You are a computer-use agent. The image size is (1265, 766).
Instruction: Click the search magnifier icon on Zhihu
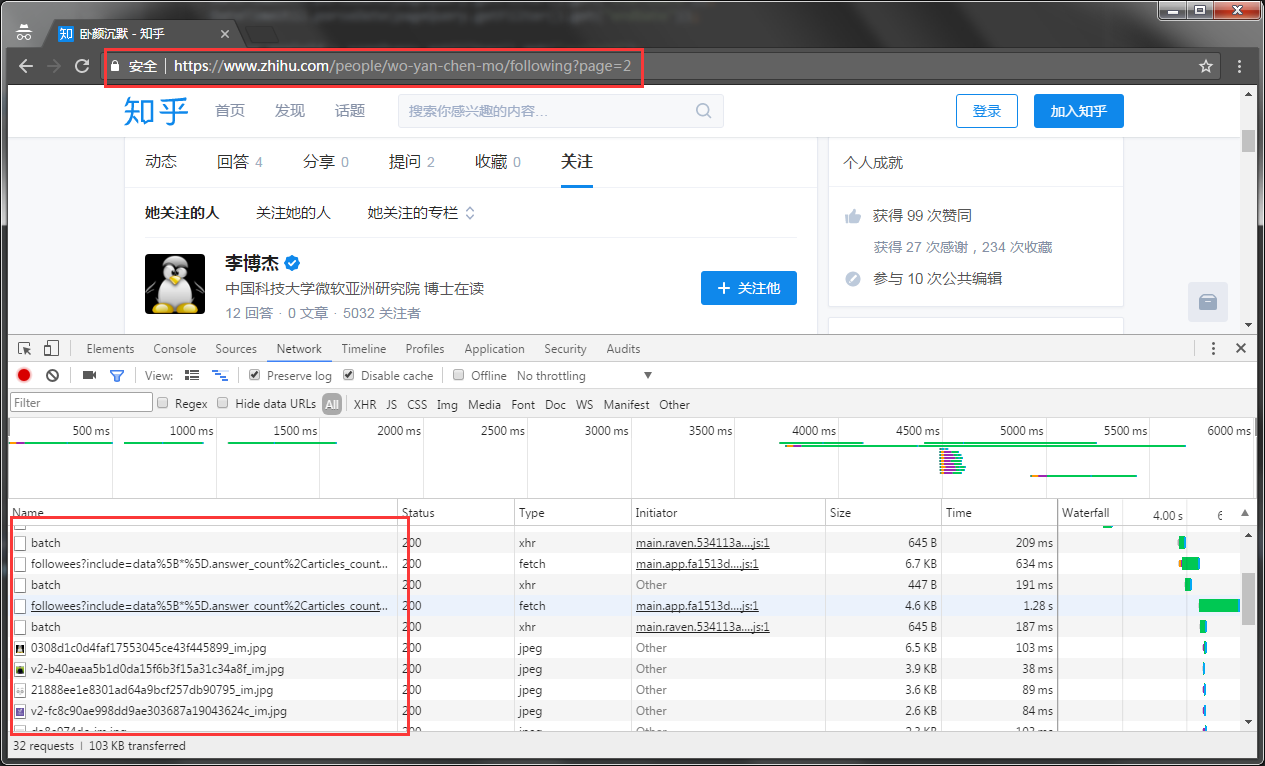(704, 111)
